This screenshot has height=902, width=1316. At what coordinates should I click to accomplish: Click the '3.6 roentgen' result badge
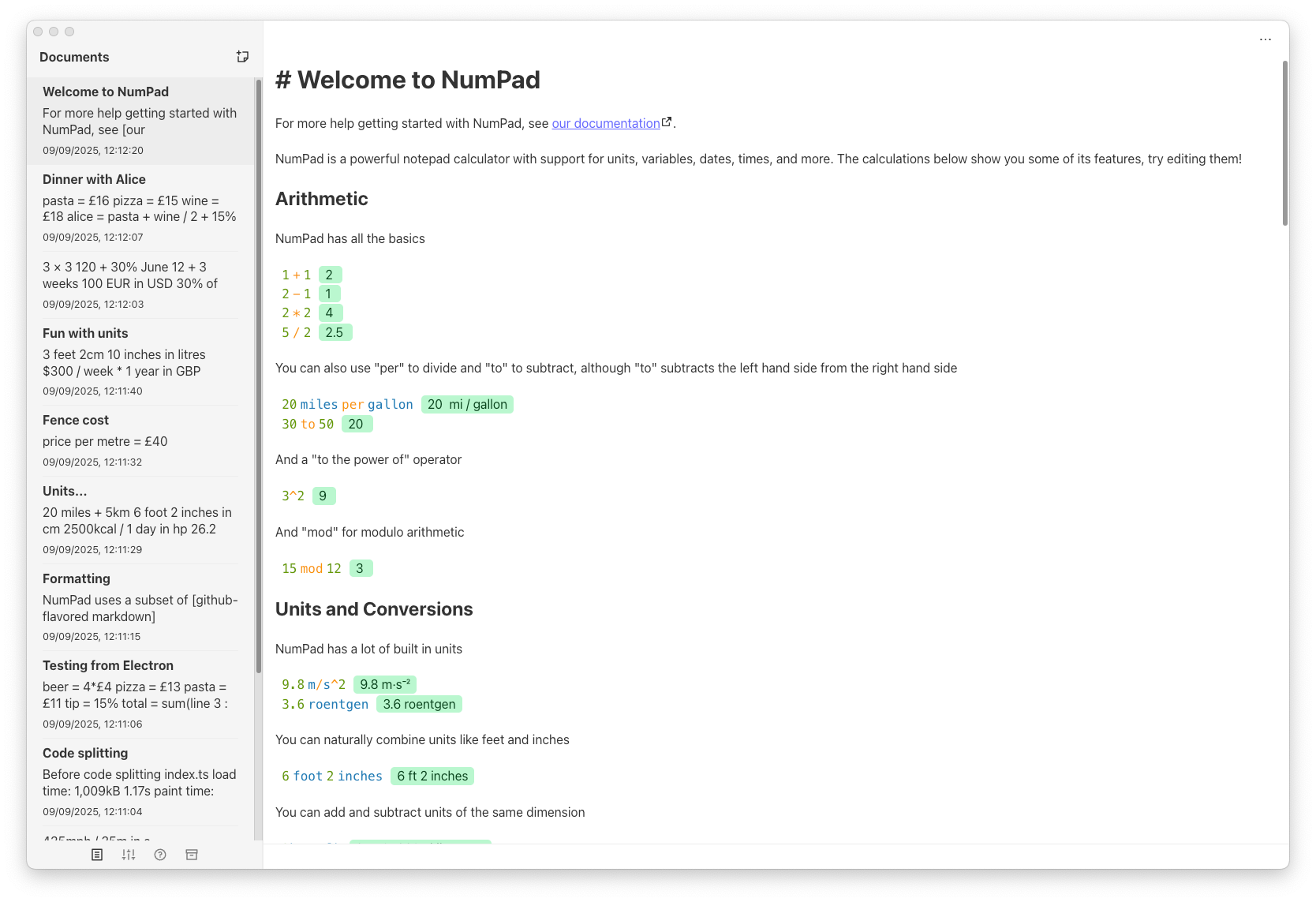[x=419, y=704]
